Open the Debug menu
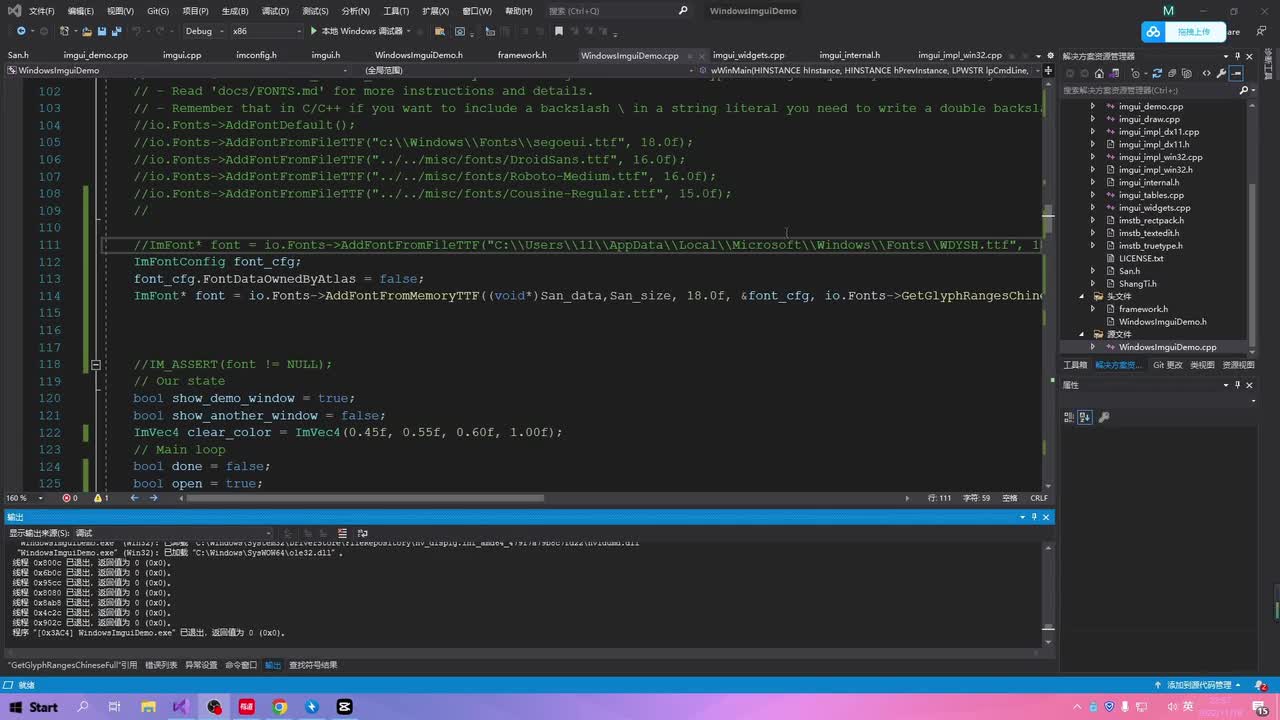The height and width of the screenshot is (720, 1280). pos(275,11)
